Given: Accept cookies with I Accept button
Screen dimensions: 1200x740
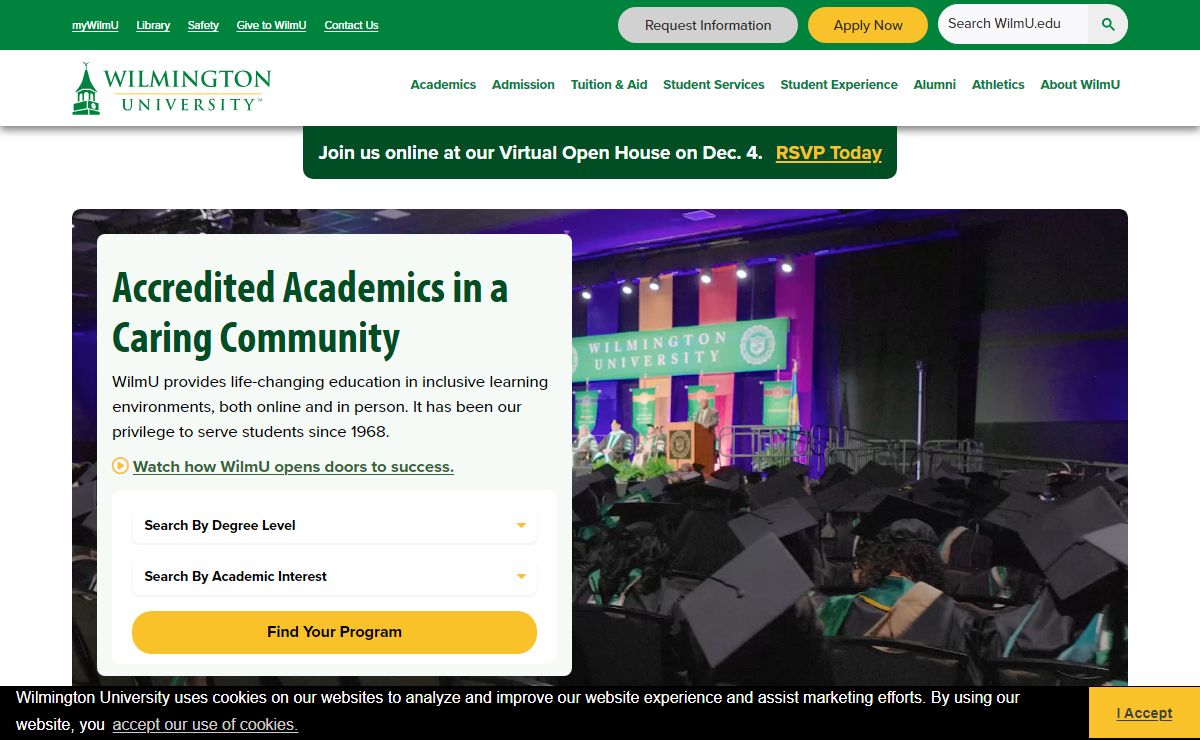Looking at the screenshot, I should point(1144,713).
